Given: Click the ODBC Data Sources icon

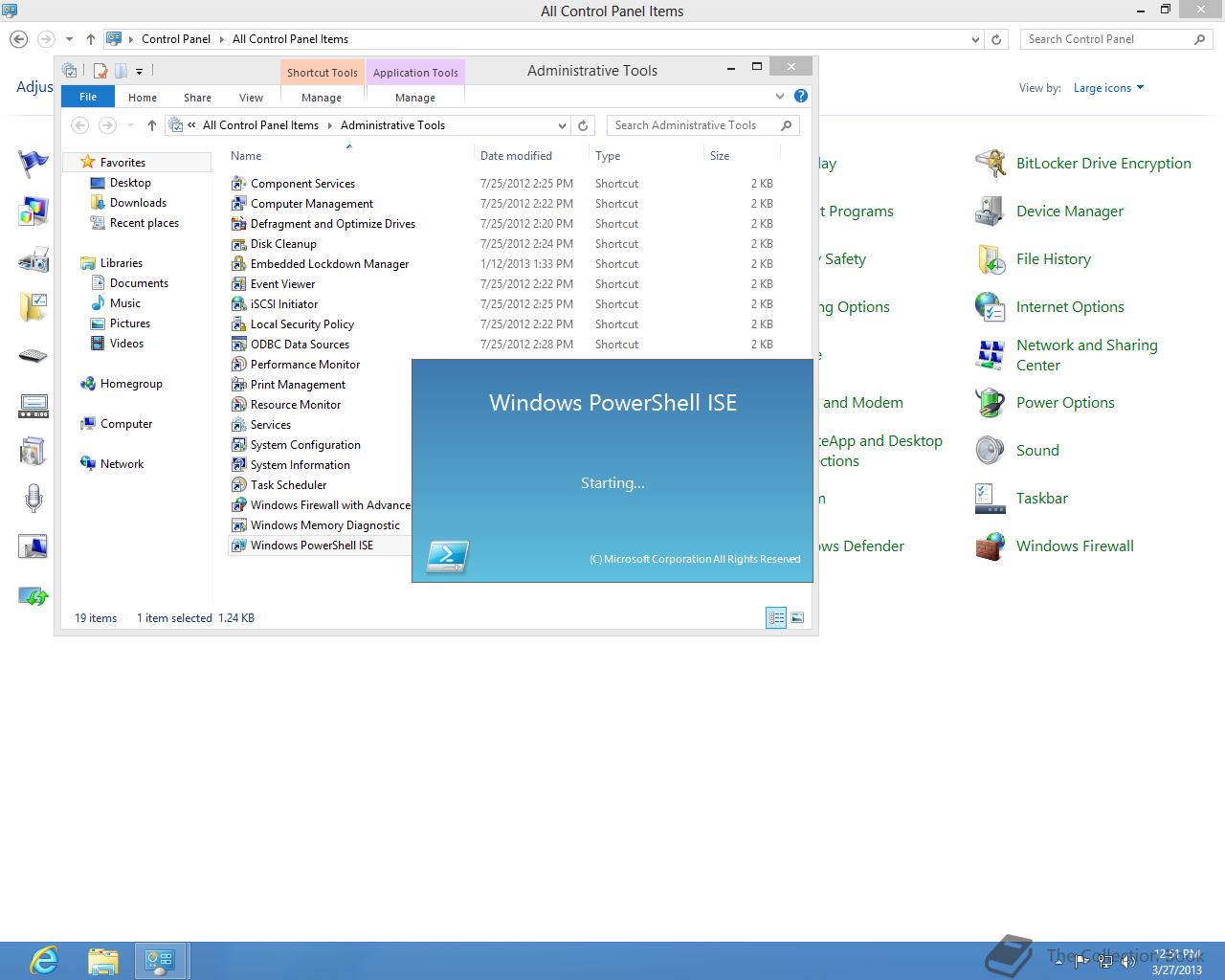Looking at the screenshot, I should [x=238, y=344].
